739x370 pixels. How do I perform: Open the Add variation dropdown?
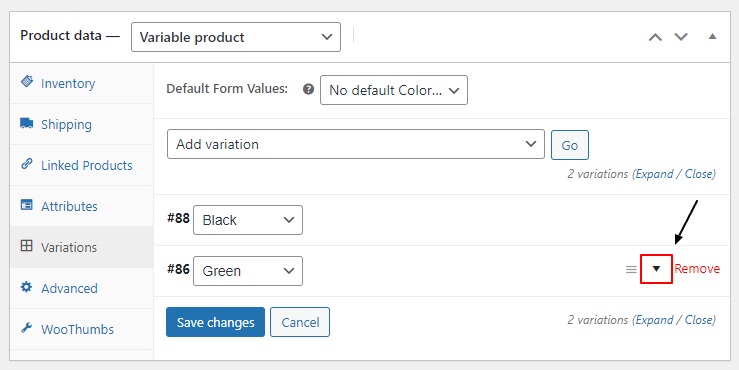tap(356, 144)
